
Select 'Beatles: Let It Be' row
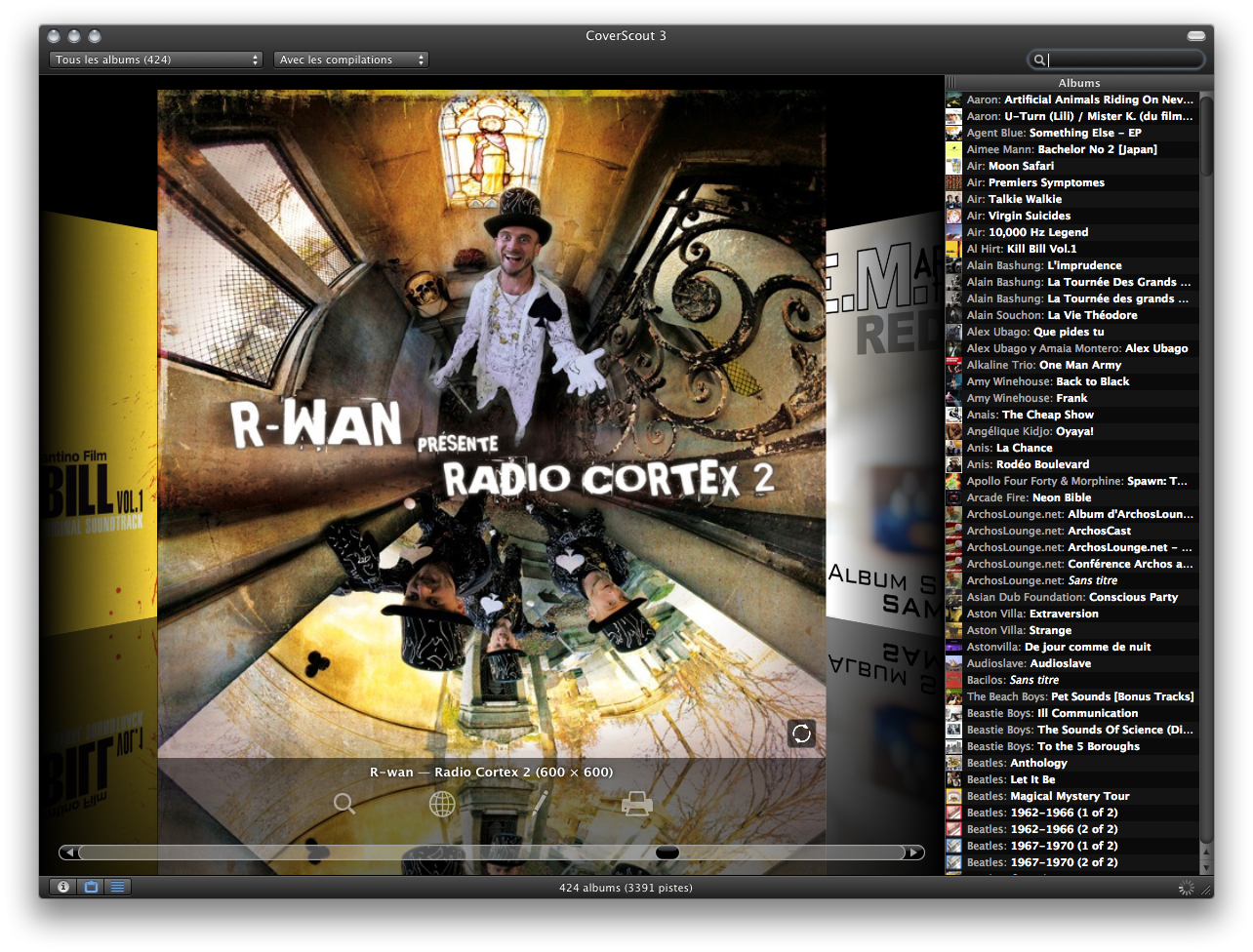pyautogui.click(x=1071, y=779)
